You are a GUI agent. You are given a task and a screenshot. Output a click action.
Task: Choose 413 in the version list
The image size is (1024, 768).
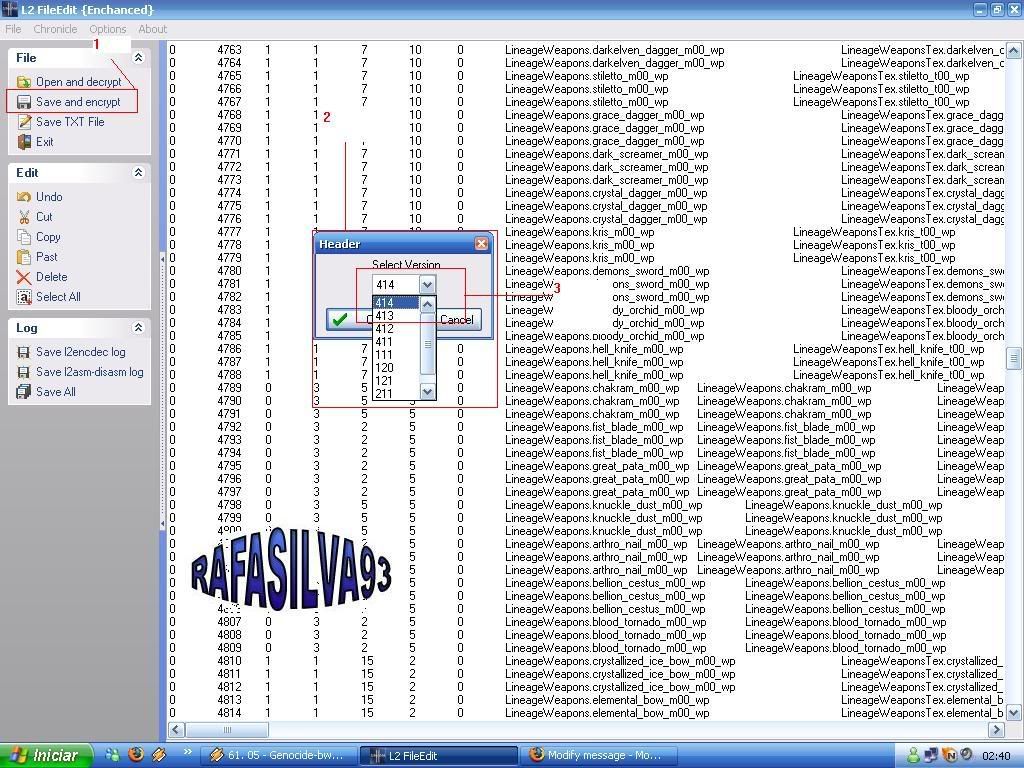pyautogui.click(x=396, y=316)
